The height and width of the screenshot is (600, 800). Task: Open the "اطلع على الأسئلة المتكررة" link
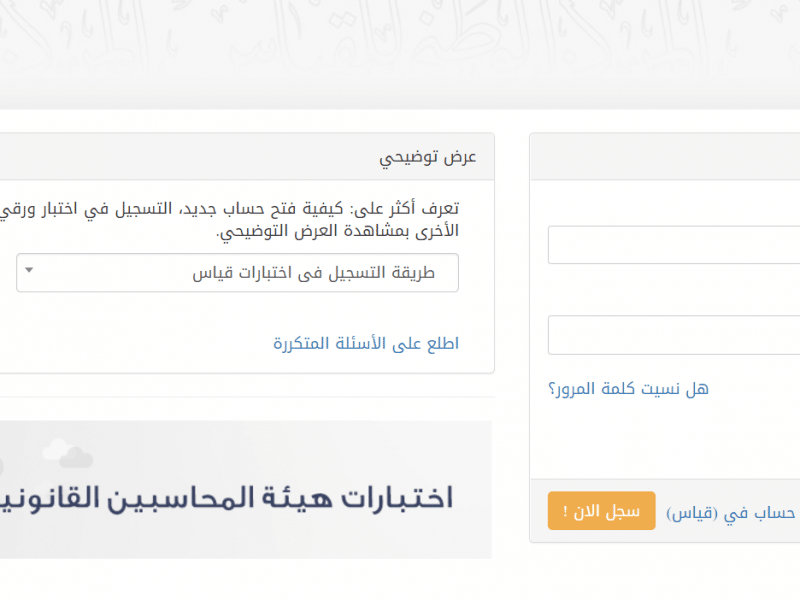pyautogui.click(x=366, y=343)
